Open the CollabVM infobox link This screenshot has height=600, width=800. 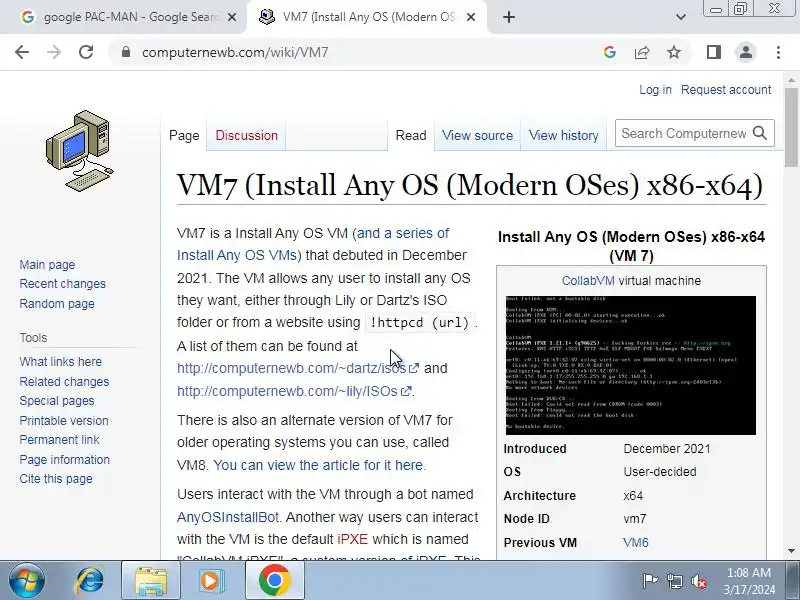pyautogui.click(x=588, y=281)
